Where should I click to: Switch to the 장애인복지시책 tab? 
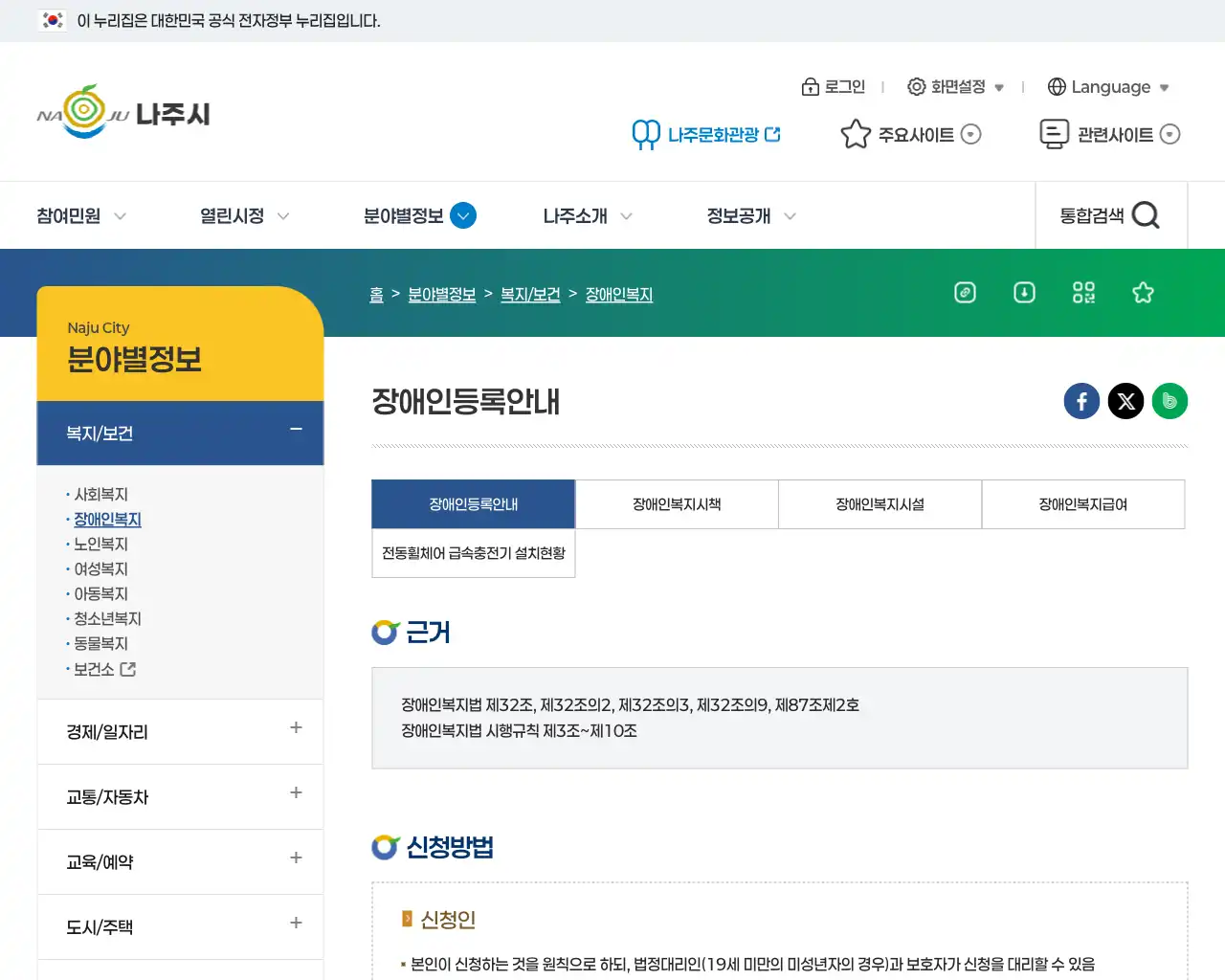click(x=677, y=504)
